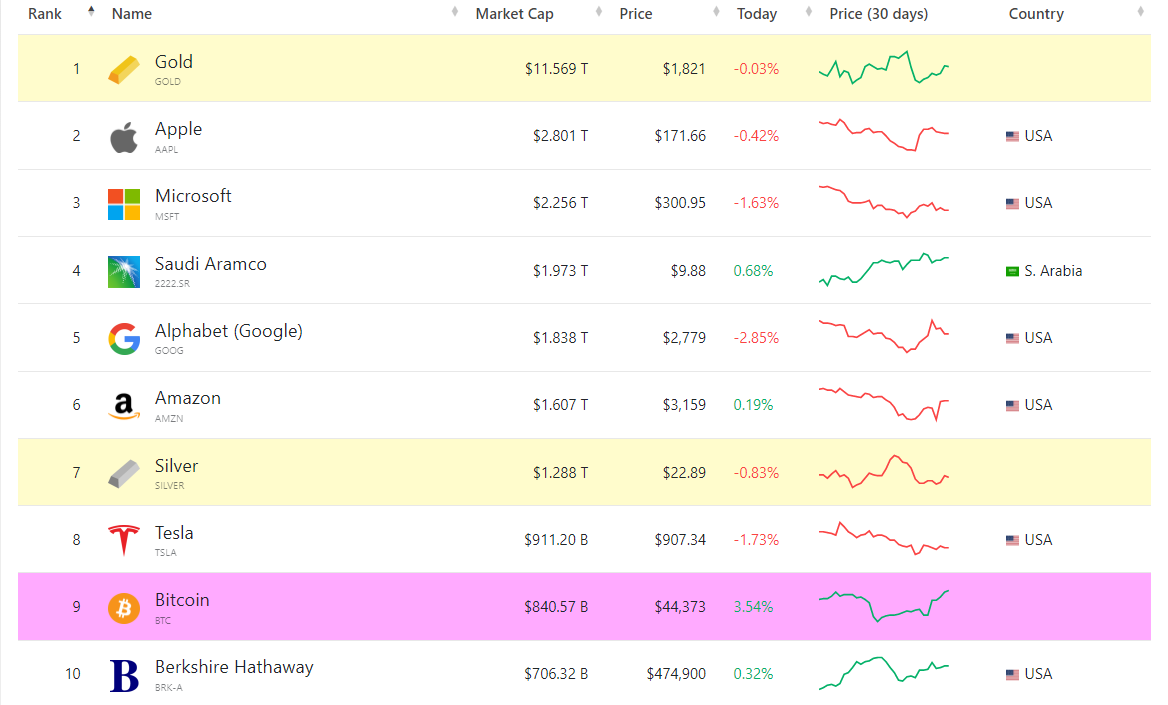The height and width of the screenshot is (705, 1168).
Task: View Amazon 30-day price chart
Action: tap(883, 404)
